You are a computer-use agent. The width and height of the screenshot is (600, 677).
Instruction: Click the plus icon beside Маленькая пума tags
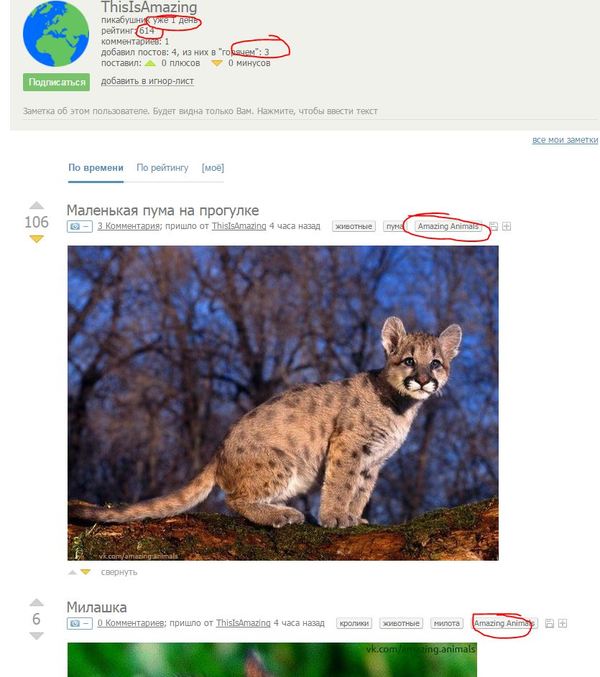pyautogui.click(x=507, y=226)
